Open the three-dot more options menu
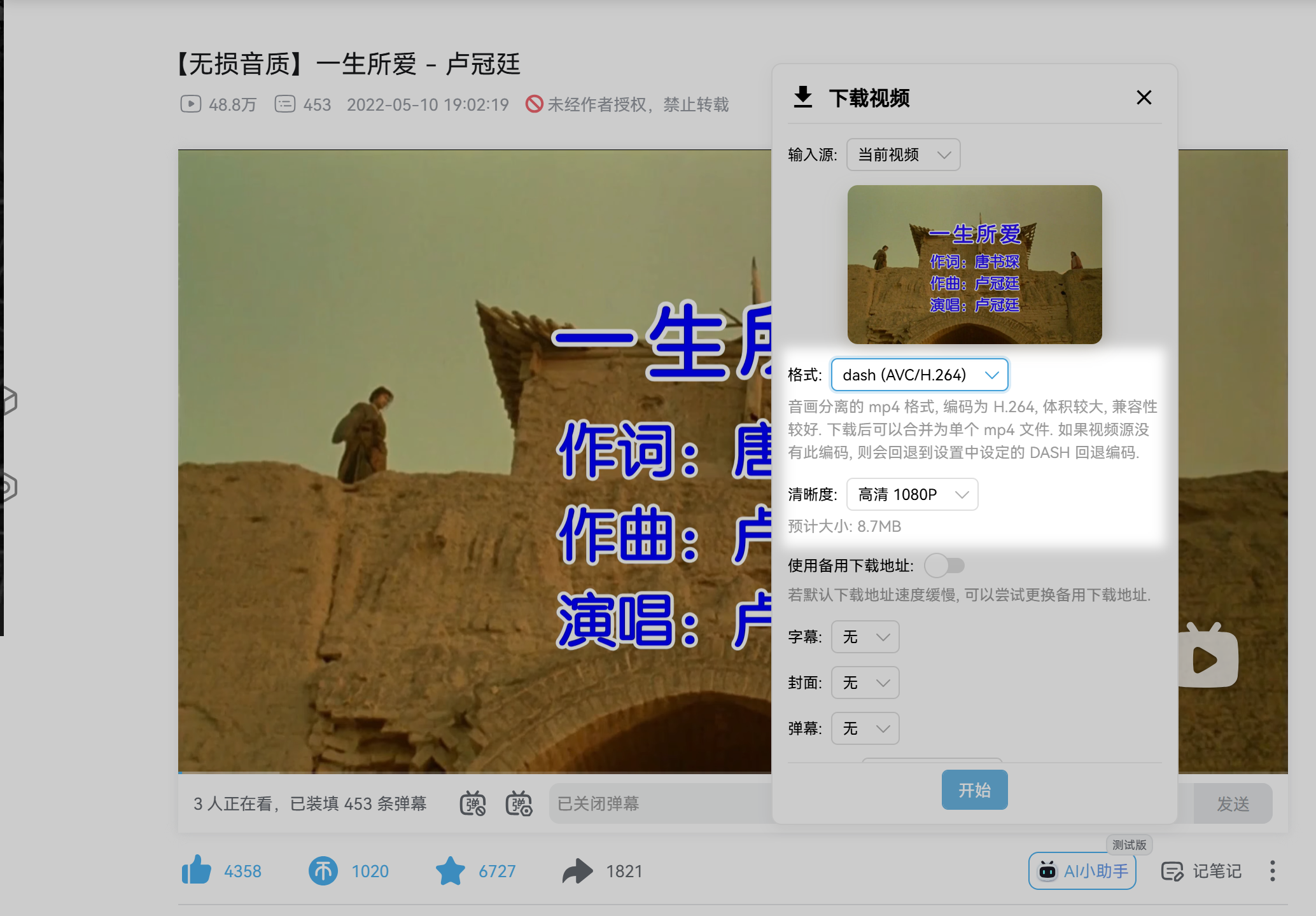The width and height of the screenshot is (1316, 916). [x=1272, y=871]
